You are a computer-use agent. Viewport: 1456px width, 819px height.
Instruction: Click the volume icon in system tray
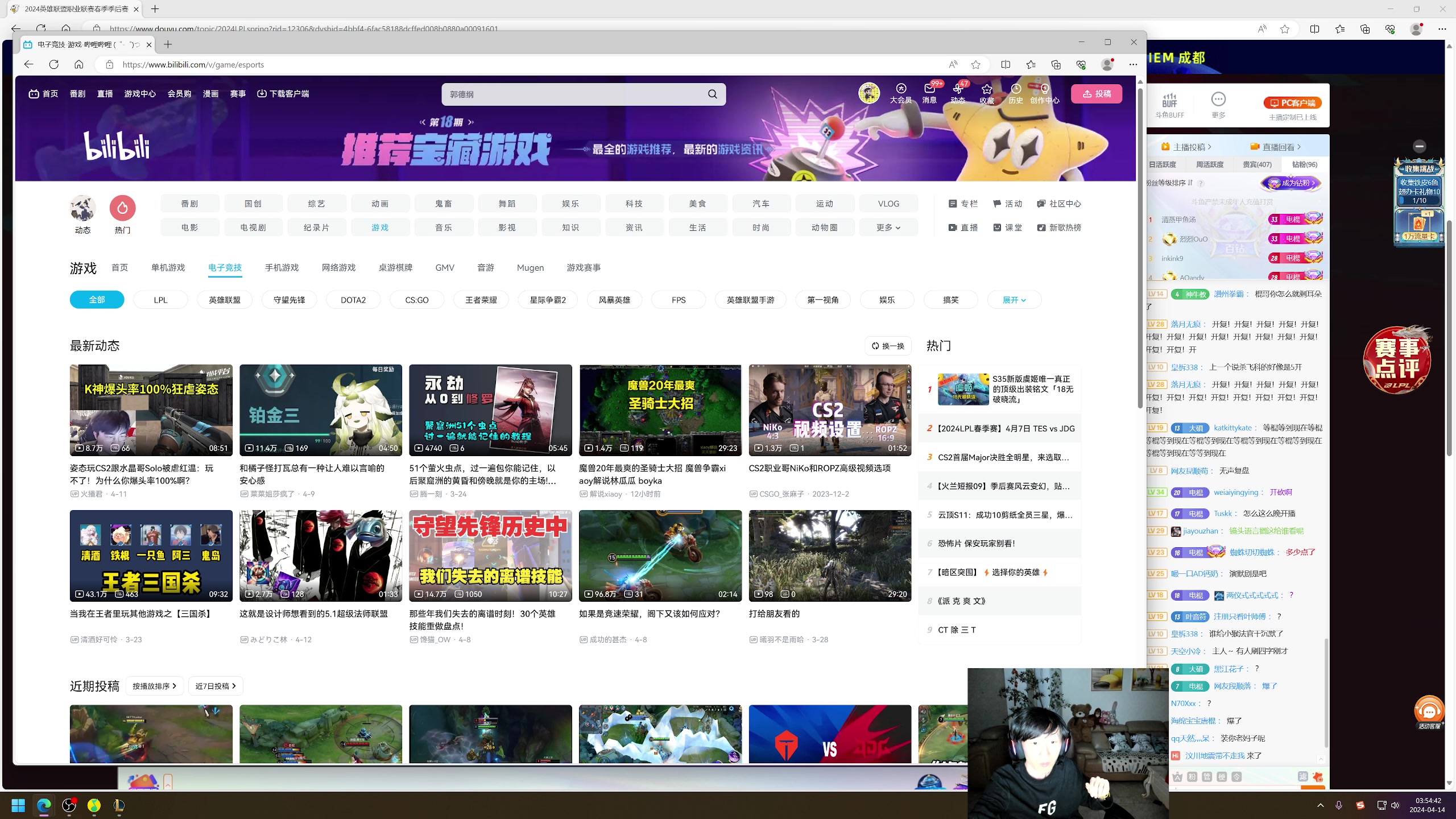tap(1395, 805)
